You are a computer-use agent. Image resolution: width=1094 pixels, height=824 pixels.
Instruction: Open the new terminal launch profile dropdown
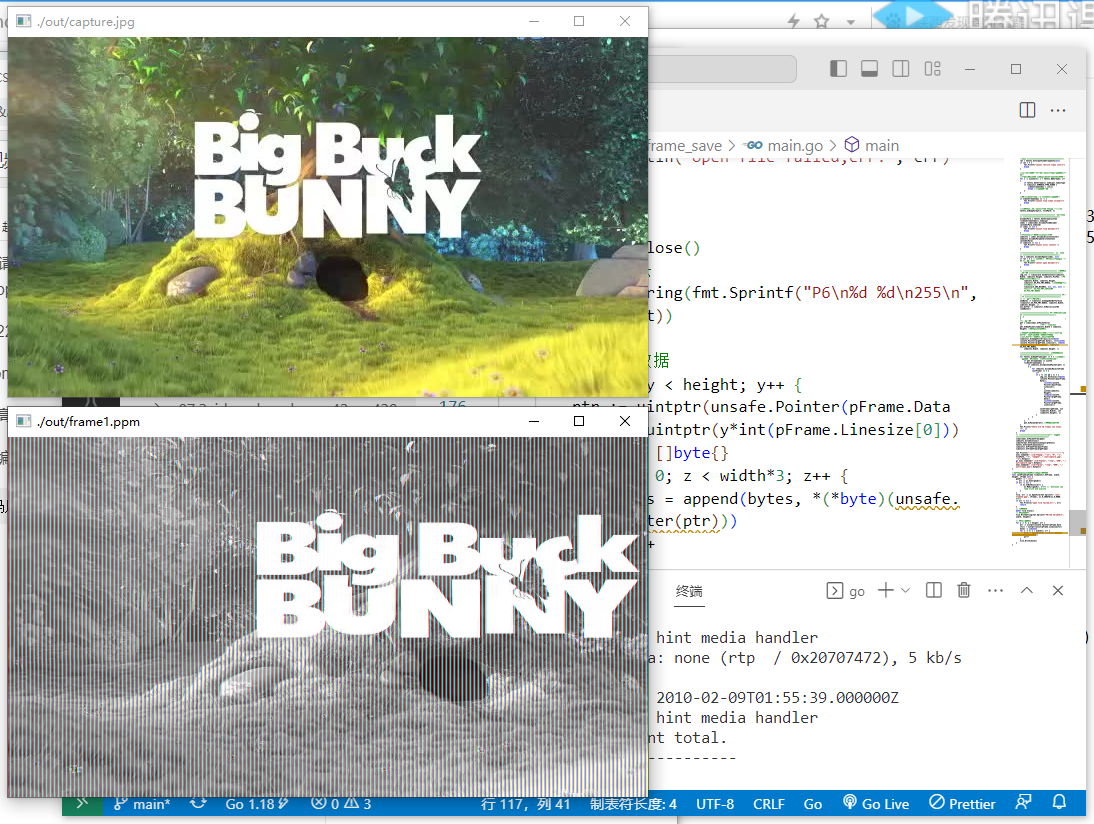point(906,590)
